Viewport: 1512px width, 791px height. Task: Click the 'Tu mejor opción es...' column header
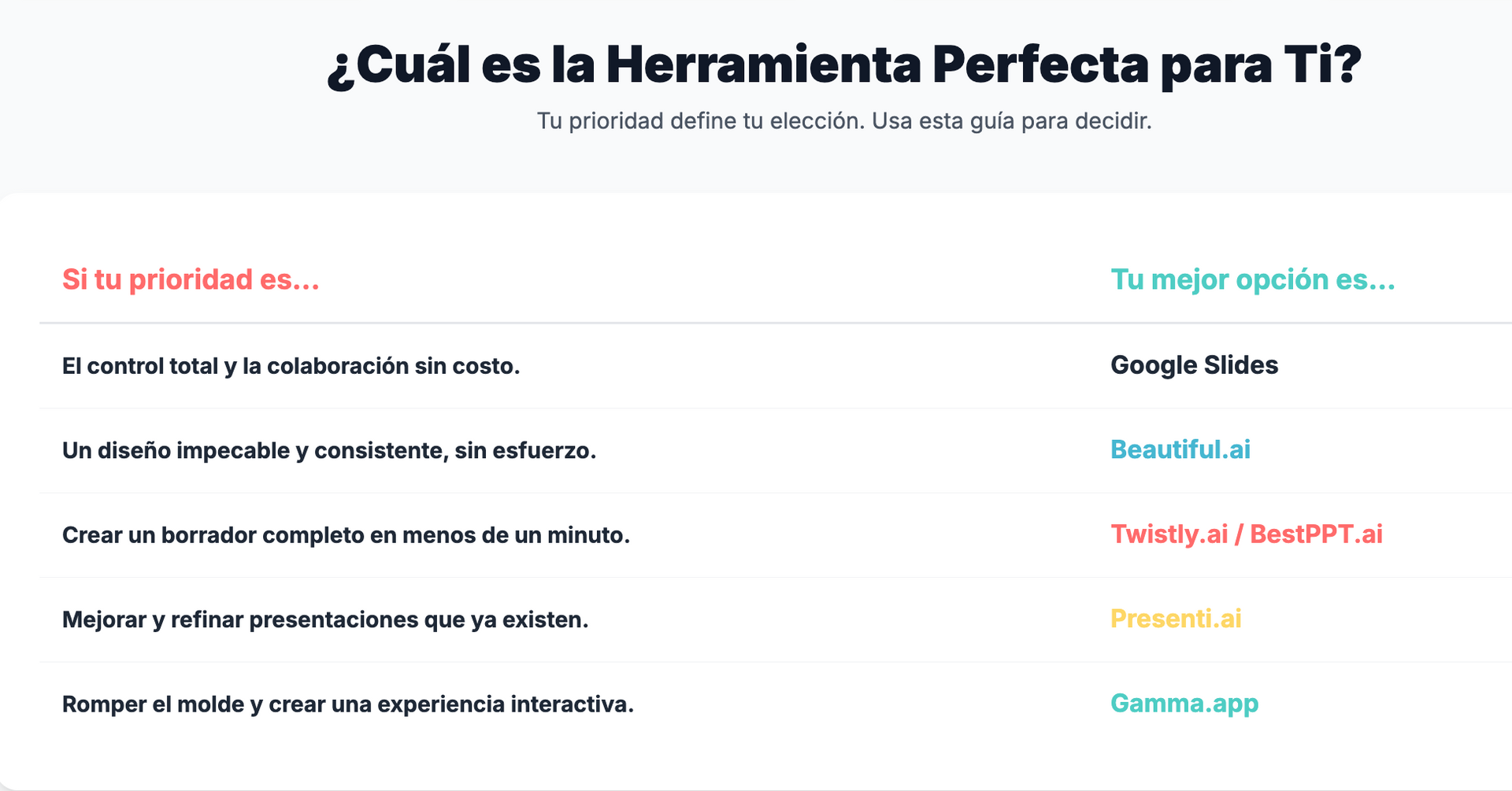[1252, 279]
